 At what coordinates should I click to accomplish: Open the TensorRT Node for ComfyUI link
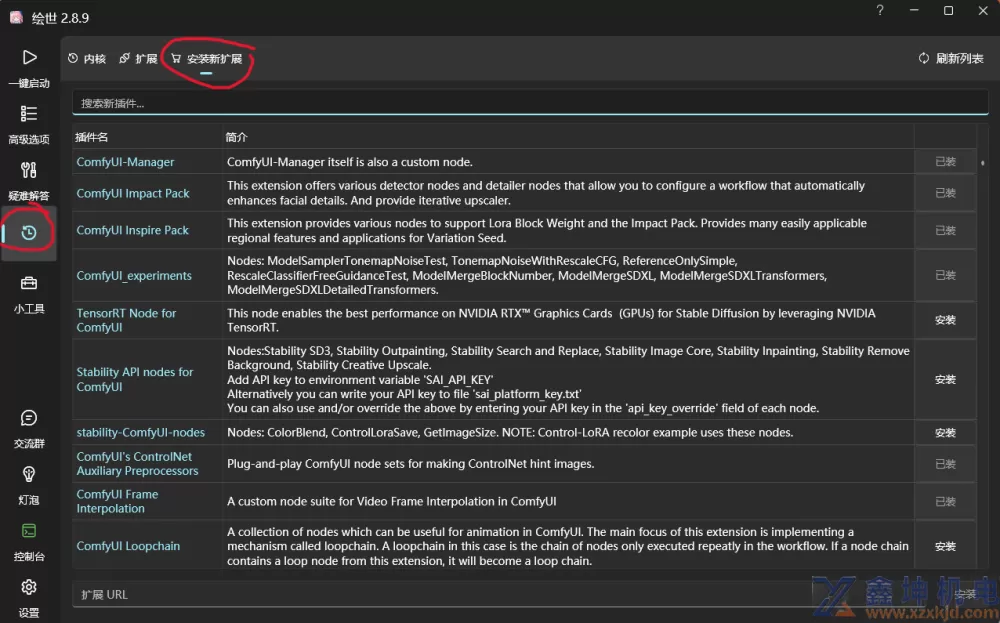coord(126,320)
